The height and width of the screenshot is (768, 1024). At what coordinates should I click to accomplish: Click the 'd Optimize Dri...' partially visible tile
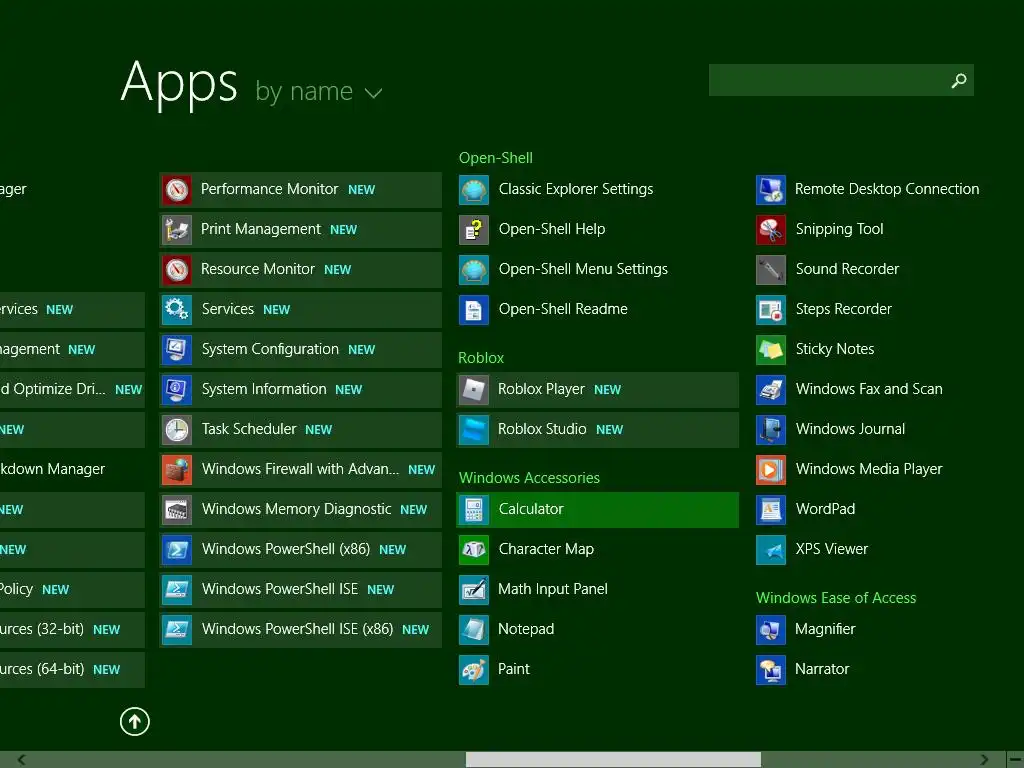click(72, 390)
